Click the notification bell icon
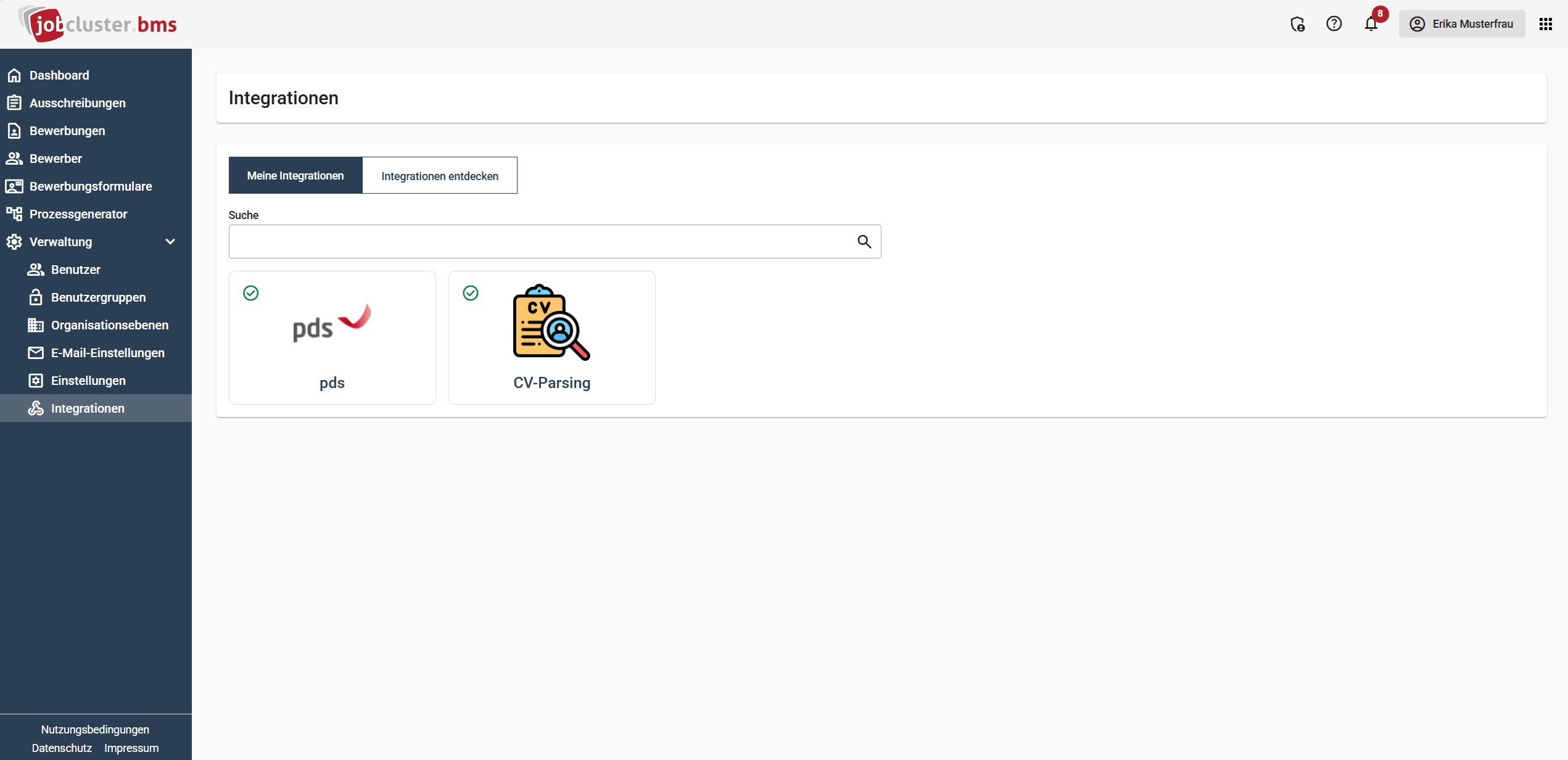The height and width of the screenshot is (760, 1568). 1370,24
